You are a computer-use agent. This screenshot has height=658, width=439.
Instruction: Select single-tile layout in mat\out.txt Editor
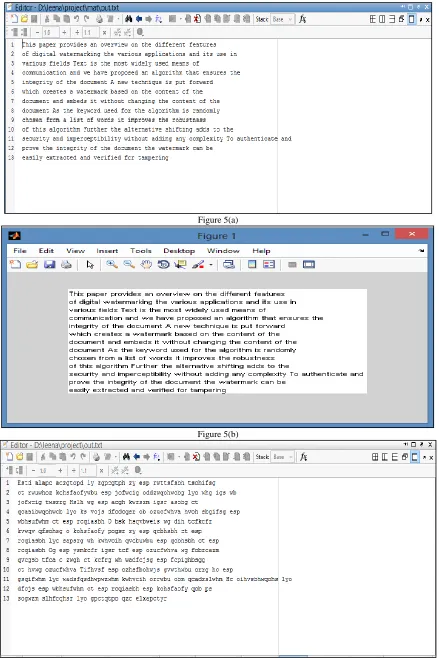(372, 19)
